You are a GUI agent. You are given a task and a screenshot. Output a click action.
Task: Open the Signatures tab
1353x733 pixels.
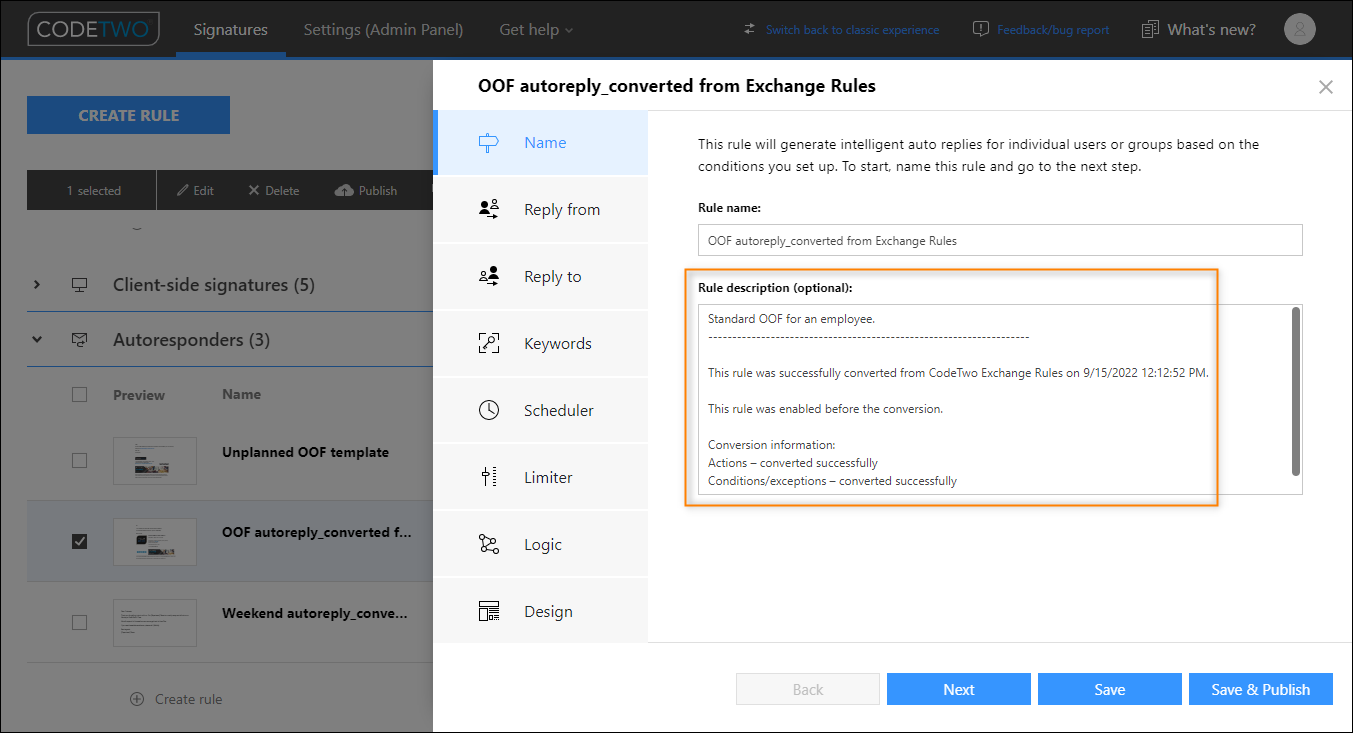(231, 29)
